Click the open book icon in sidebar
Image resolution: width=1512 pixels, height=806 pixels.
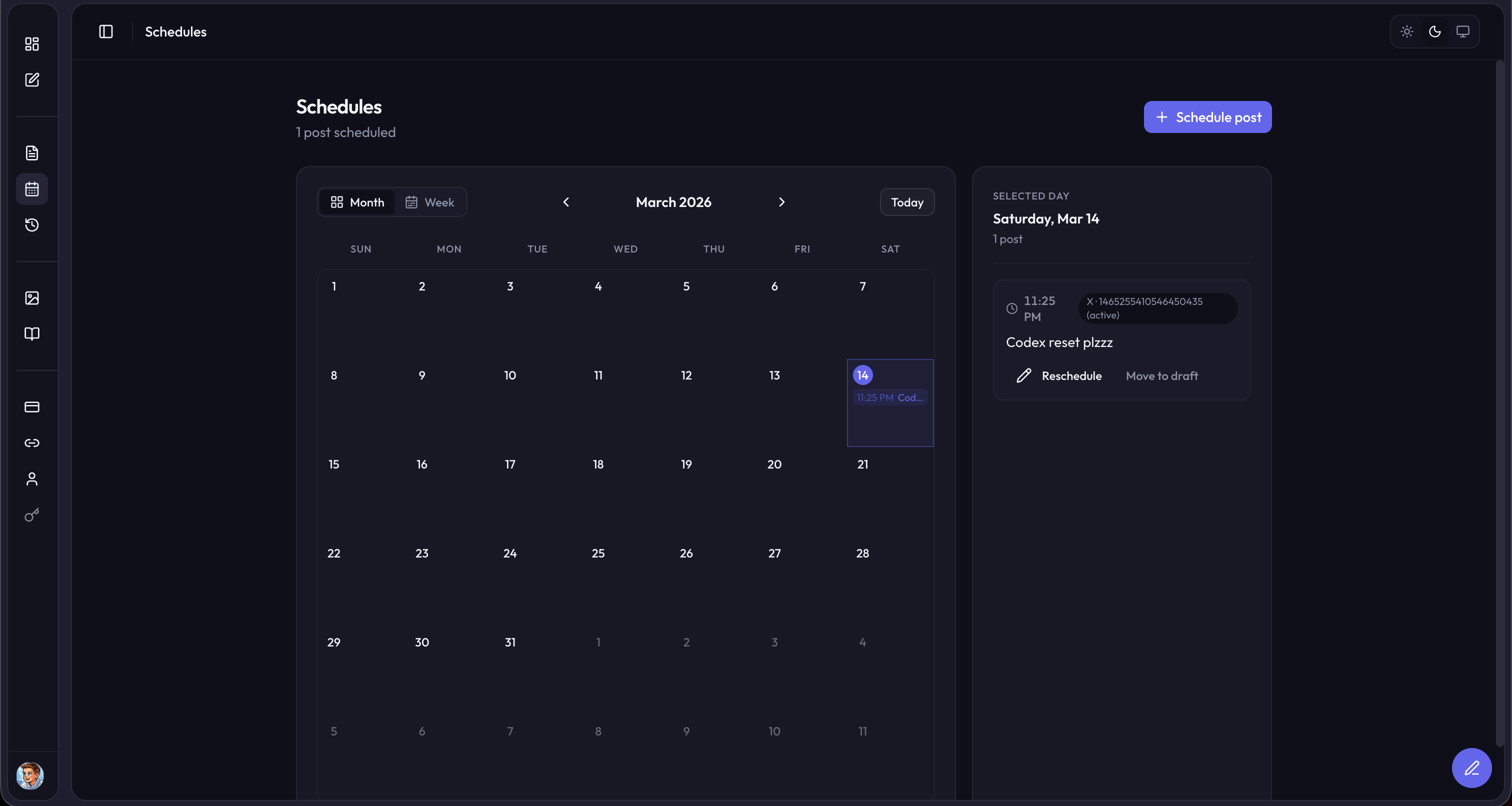(x=31, y=334)
